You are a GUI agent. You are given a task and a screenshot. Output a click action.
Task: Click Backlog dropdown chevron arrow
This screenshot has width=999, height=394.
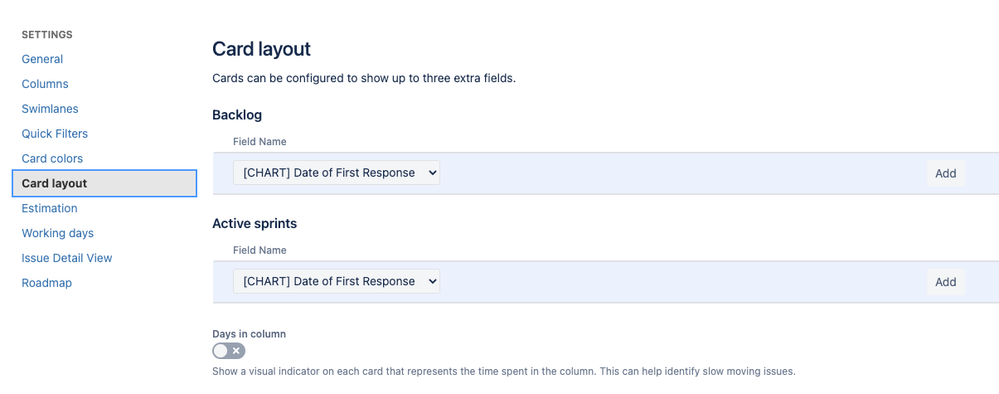(432, 173)
